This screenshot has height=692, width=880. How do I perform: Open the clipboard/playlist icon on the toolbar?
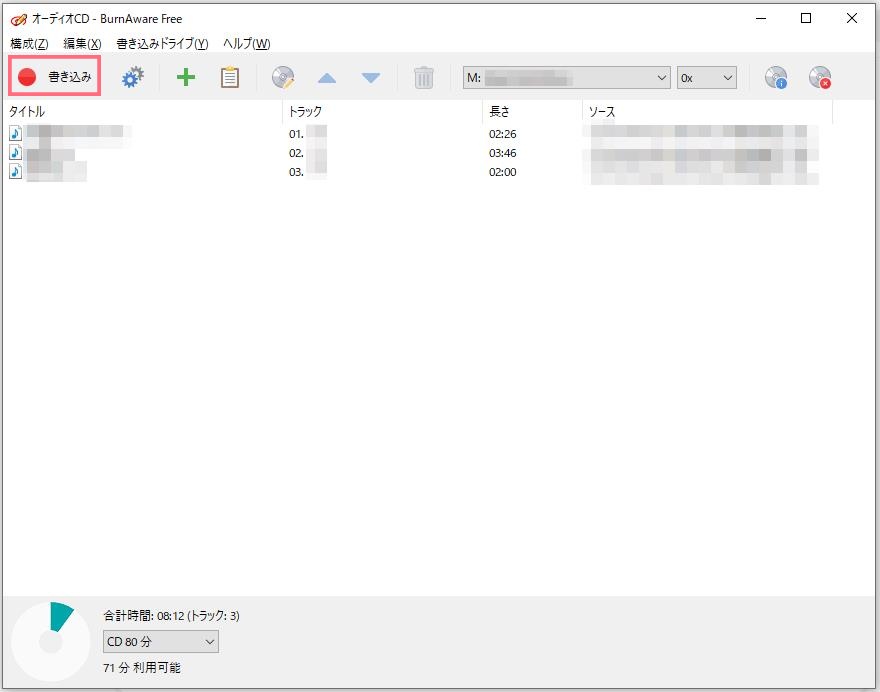pyautogui.click(x=230, y=76)
